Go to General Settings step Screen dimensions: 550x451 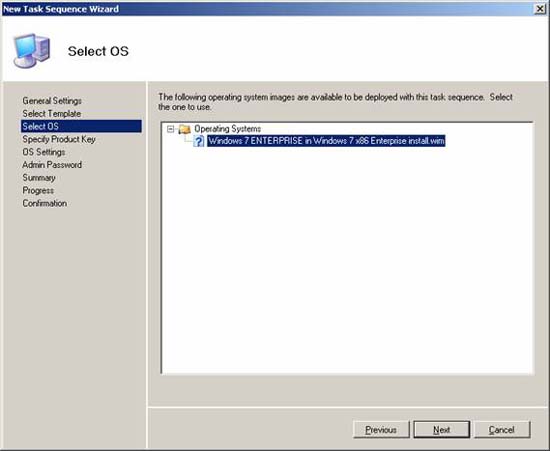coord(52,101)
